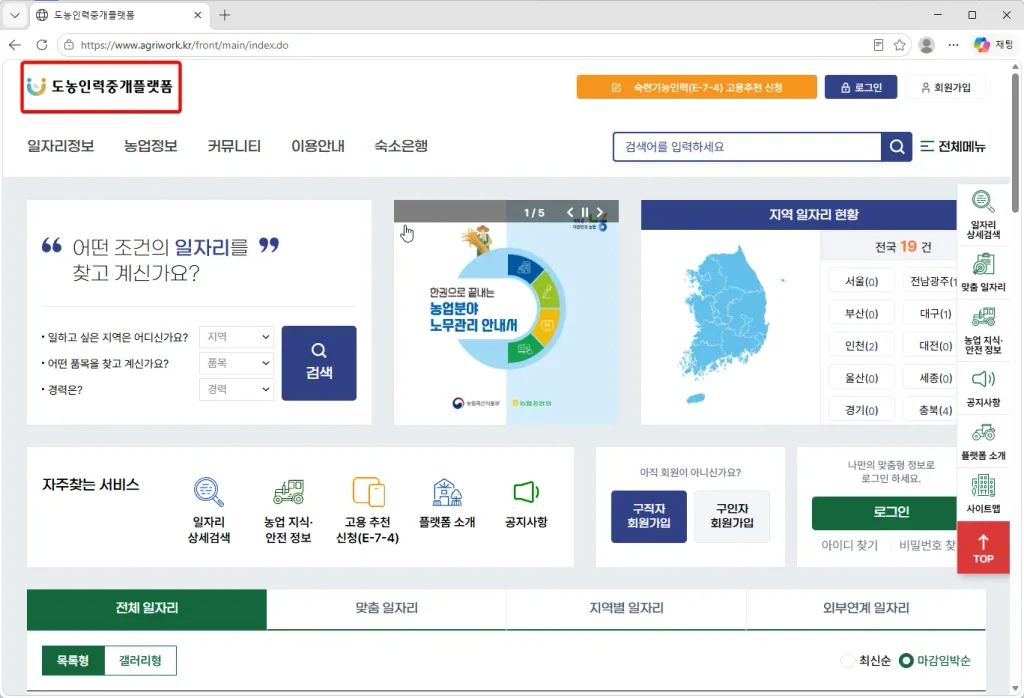The width and height of the screenshot is (1024, 698).
Task: Select the 외부연계 일자리 tab
Action: (866, 609)
